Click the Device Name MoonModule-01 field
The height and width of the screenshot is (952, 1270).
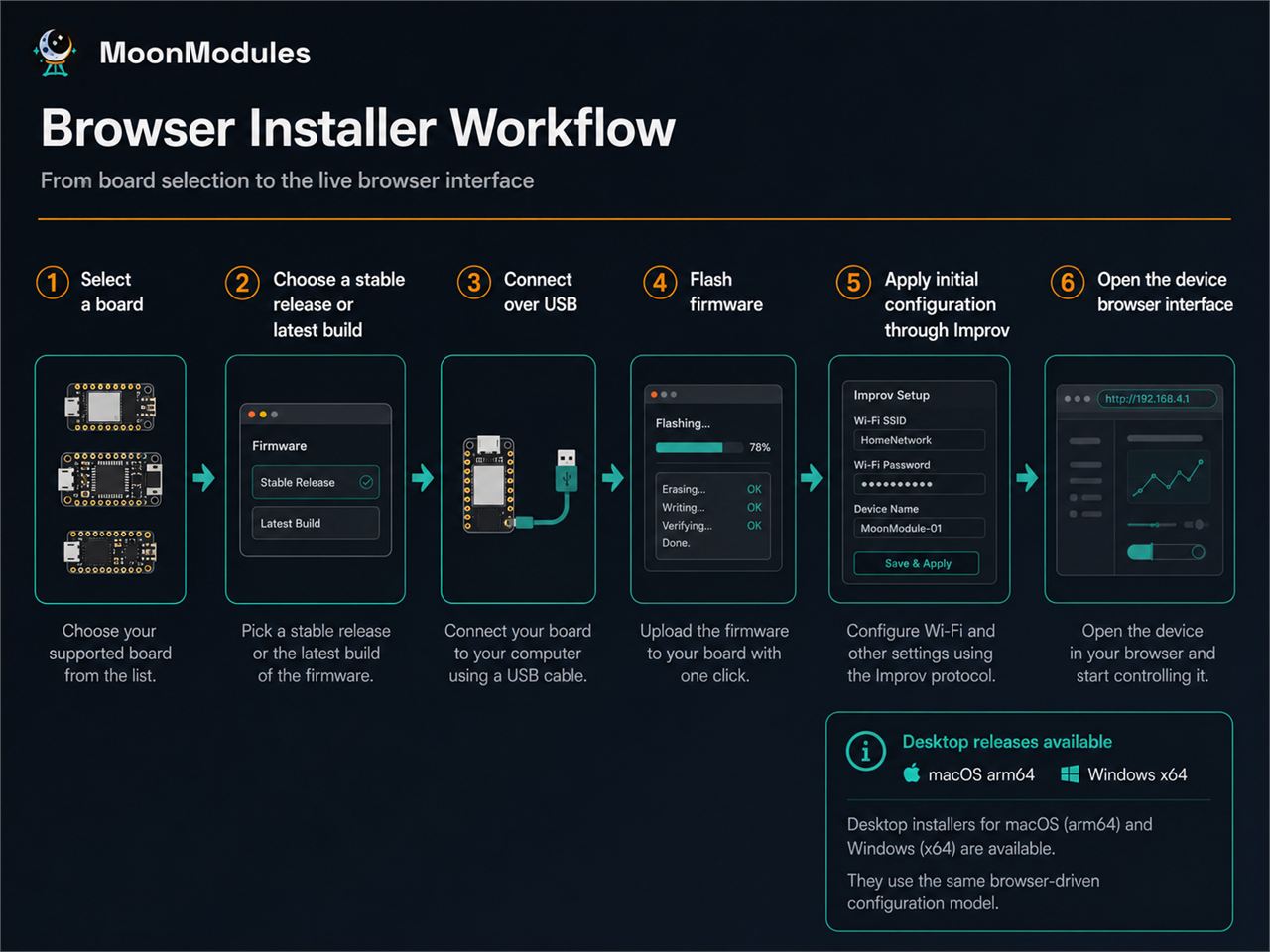(919, 528)
